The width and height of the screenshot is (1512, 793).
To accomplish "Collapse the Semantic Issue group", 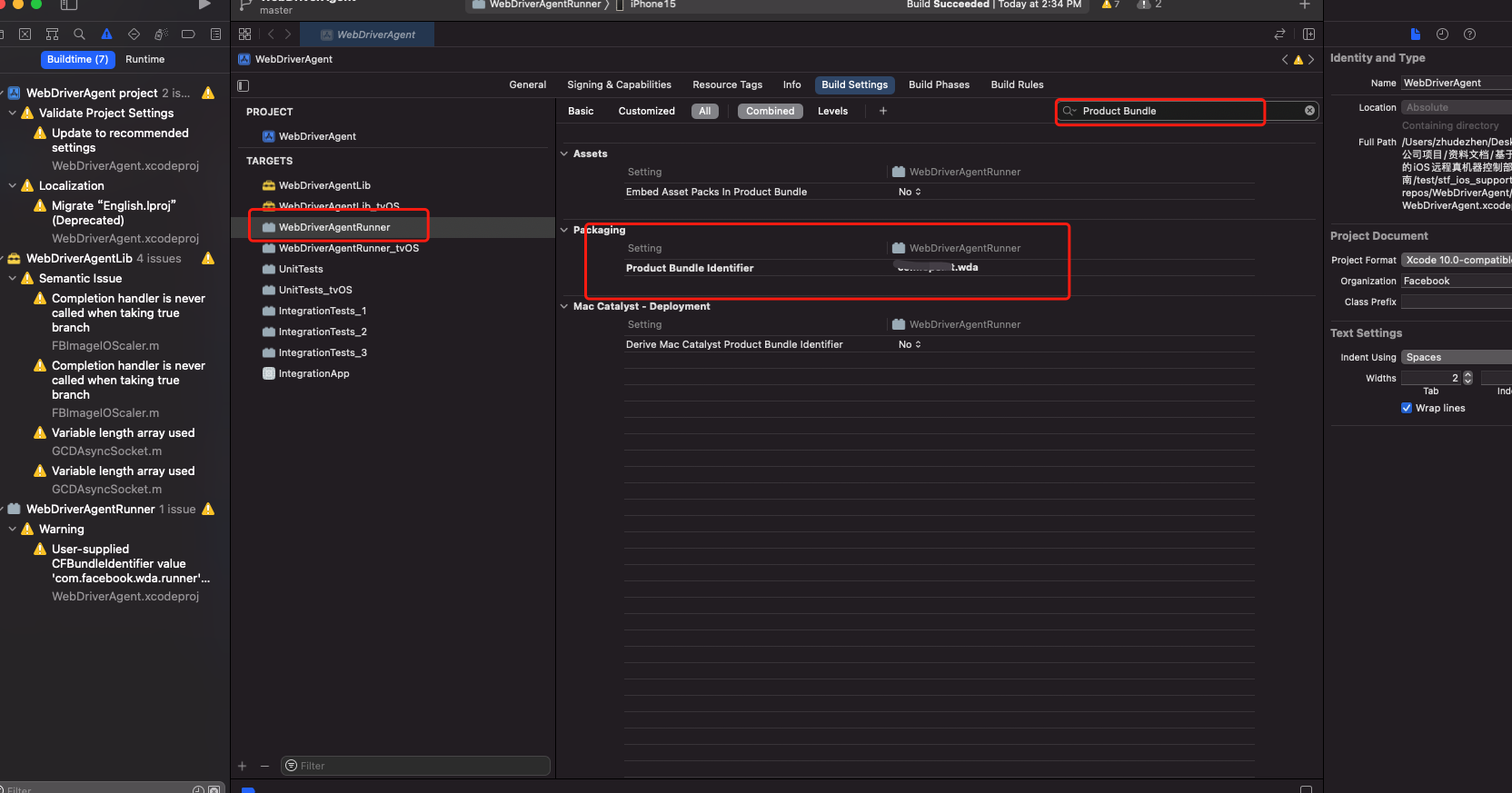I will click(13, 279).
